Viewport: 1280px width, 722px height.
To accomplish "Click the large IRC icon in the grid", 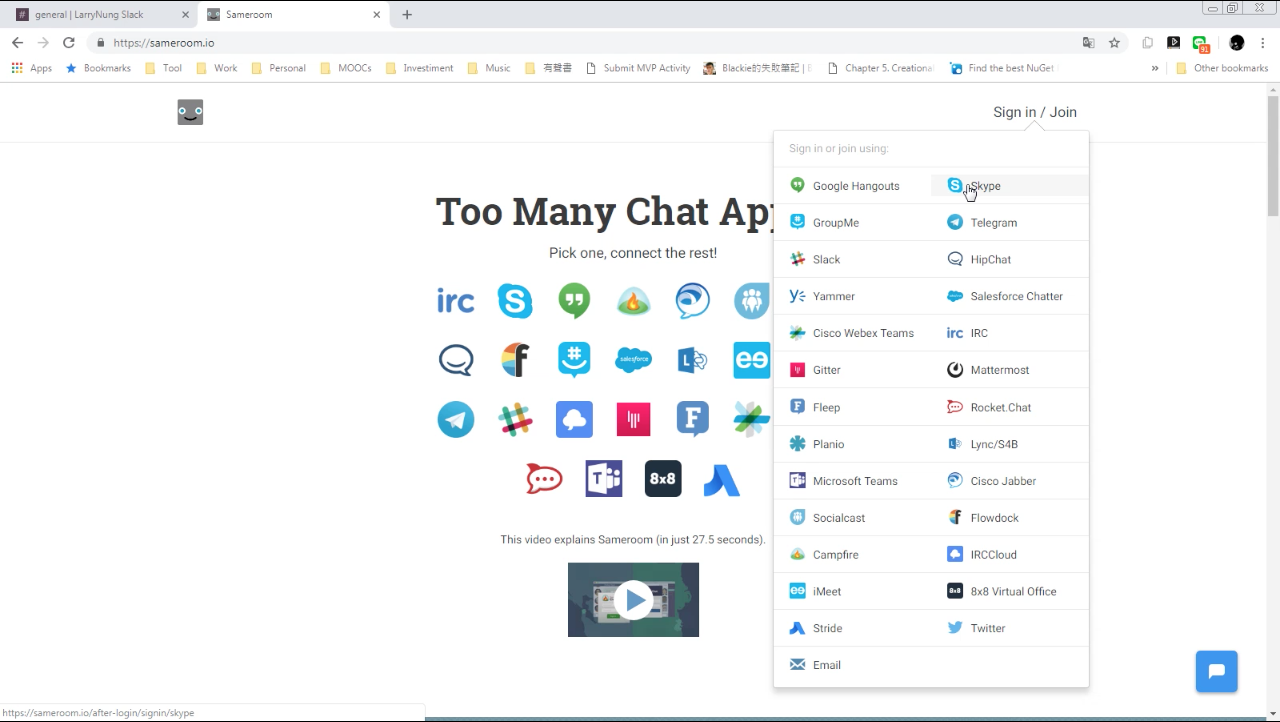I will [455, 300].
